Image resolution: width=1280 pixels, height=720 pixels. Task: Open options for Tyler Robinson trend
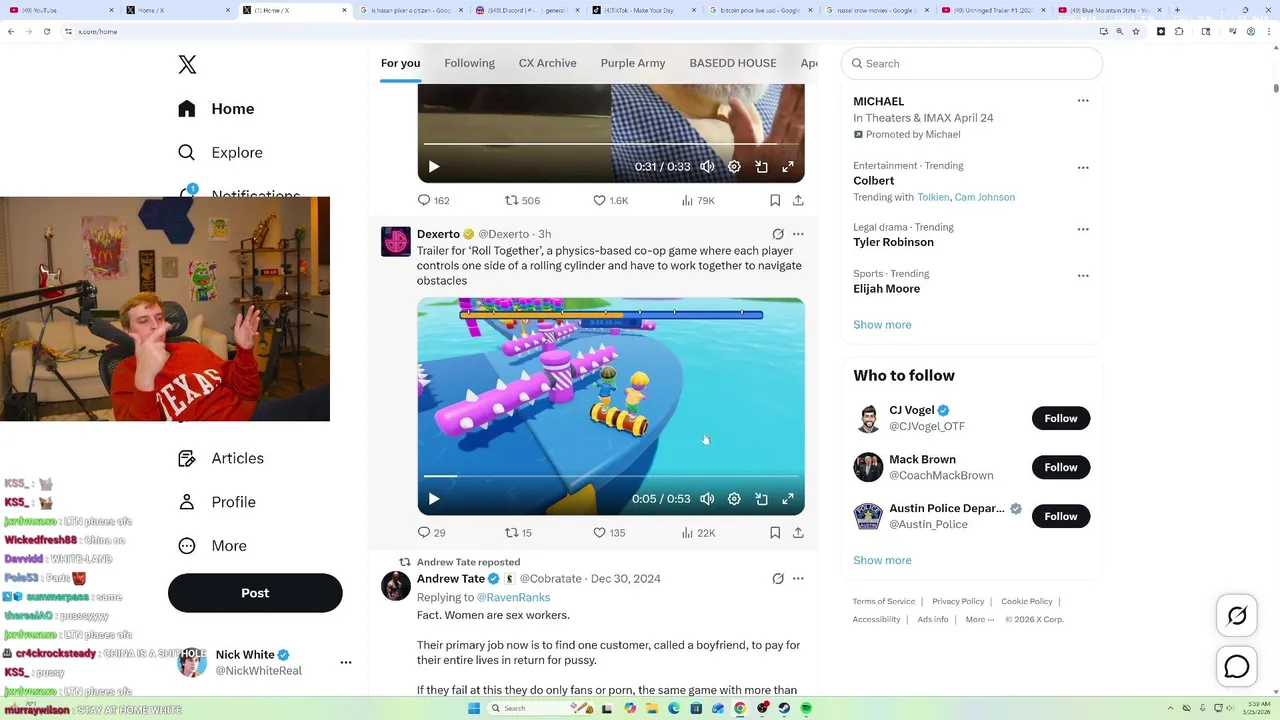(1083, 229)
